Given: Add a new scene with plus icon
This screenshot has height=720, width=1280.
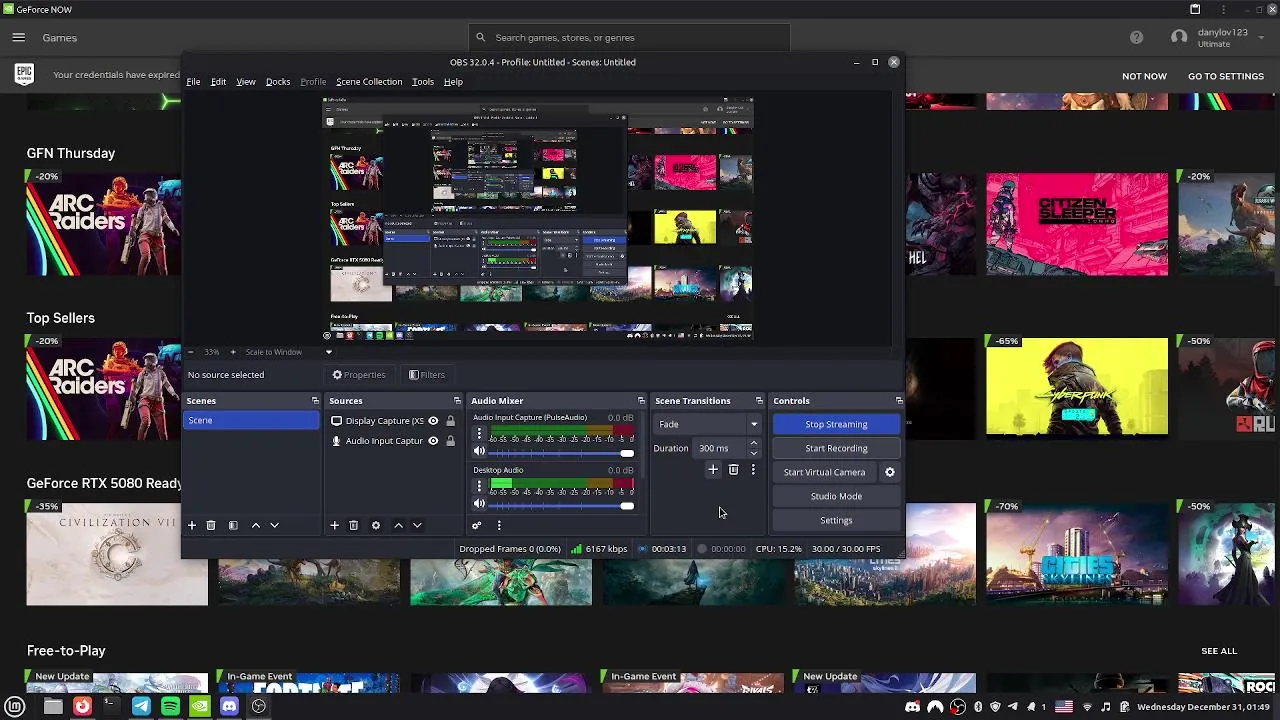Looking at the screenshot, I should pyautogui.click(x=192, y=525).
